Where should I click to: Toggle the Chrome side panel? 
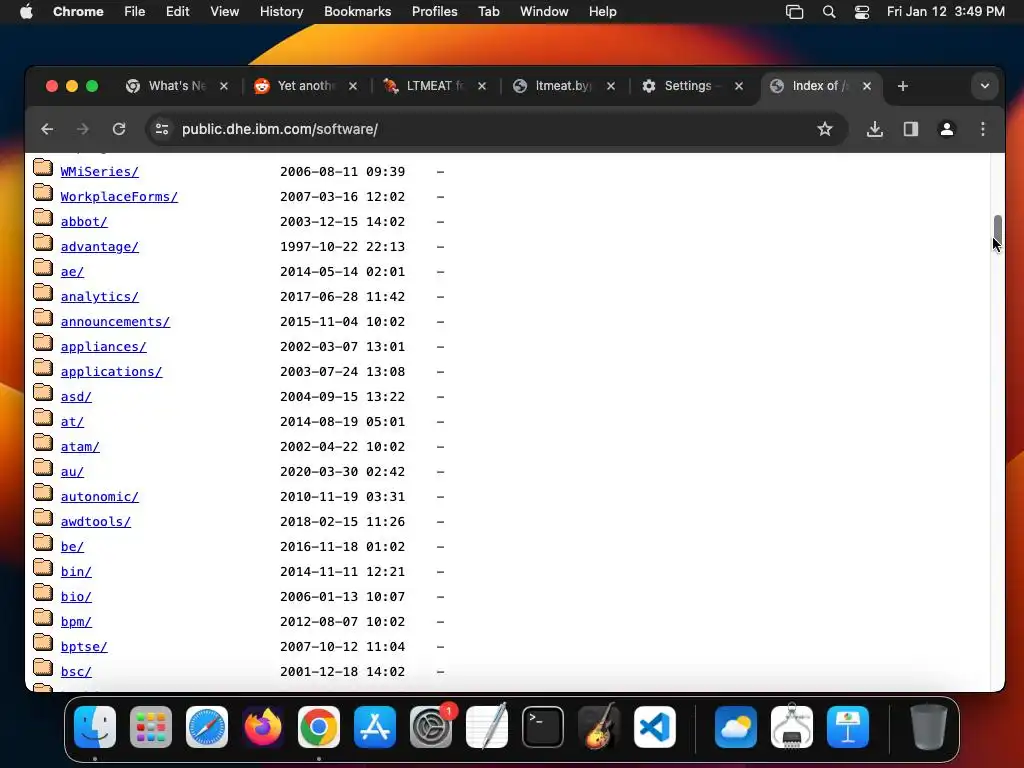(910, 129)
